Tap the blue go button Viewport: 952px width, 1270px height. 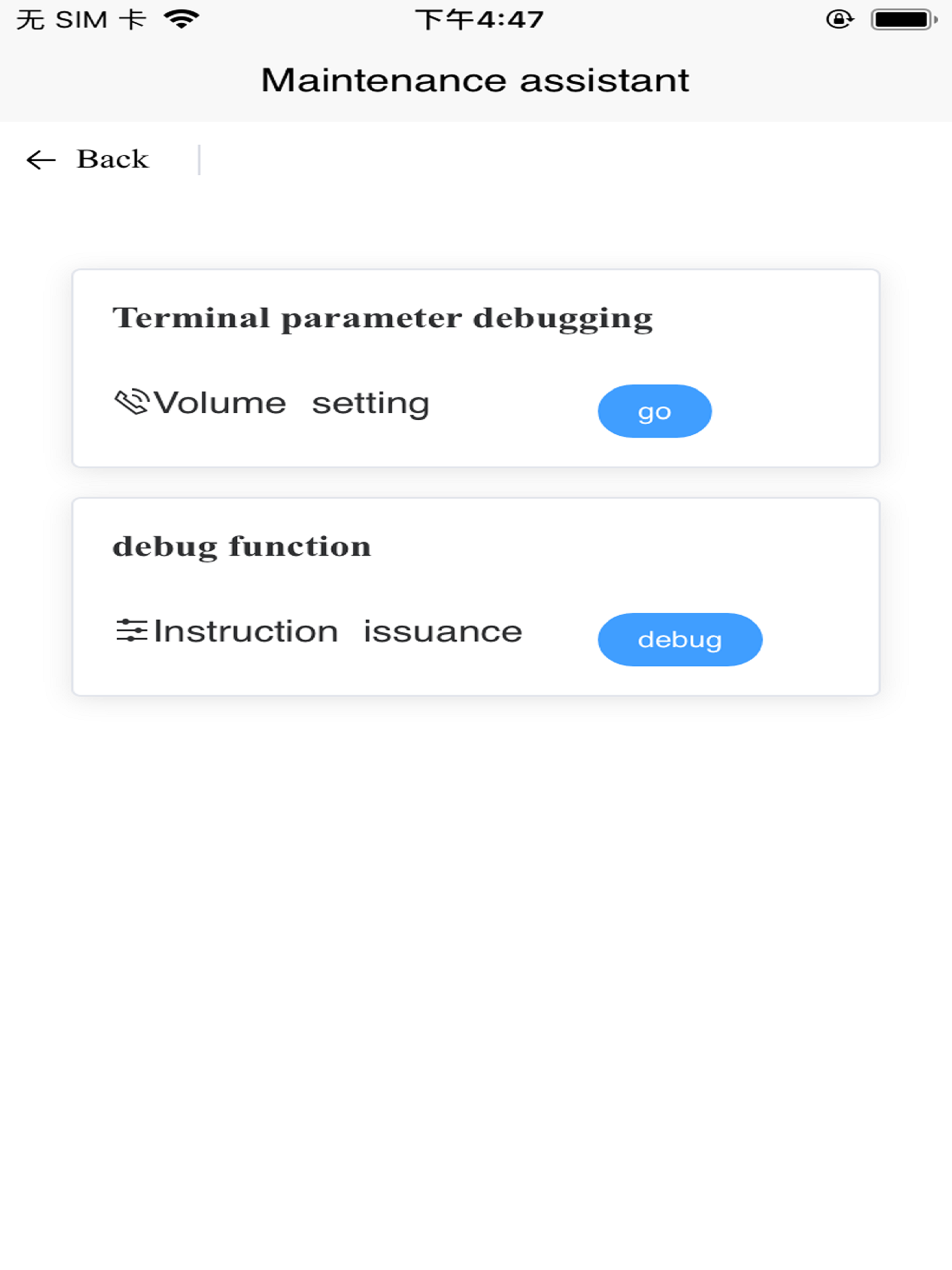654,411
